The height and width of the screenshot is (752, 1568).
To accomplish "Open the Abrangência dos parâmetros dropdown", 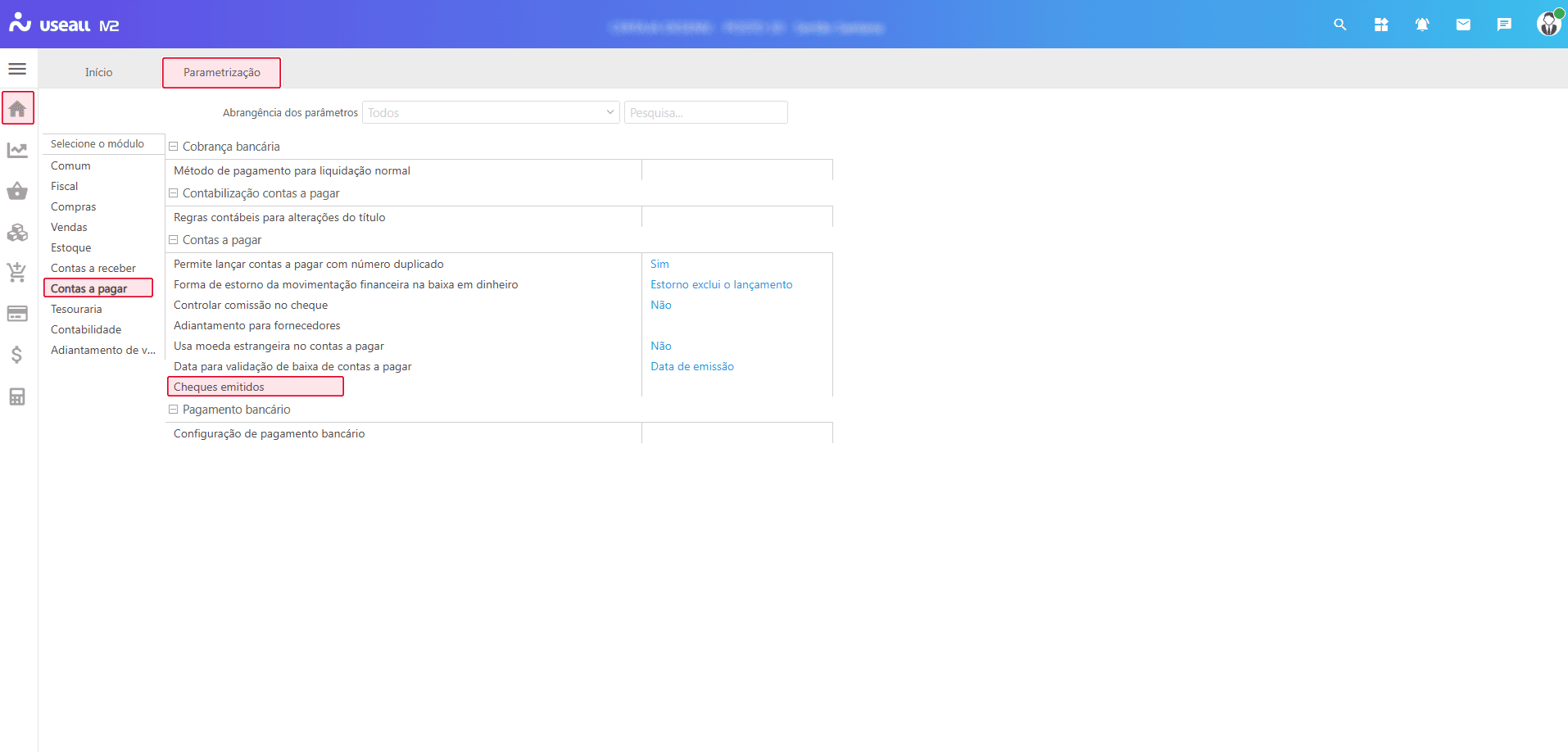I will click(491, 112).
